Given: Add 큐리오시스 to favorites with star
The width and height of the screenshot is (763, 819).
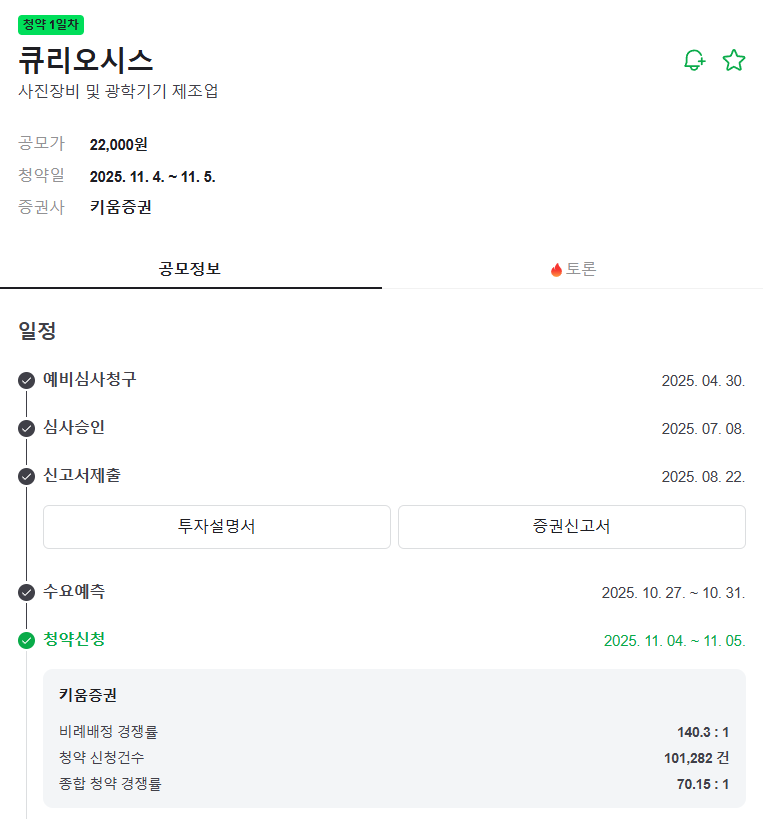Looking at the screenshot, I should [734, 61].
